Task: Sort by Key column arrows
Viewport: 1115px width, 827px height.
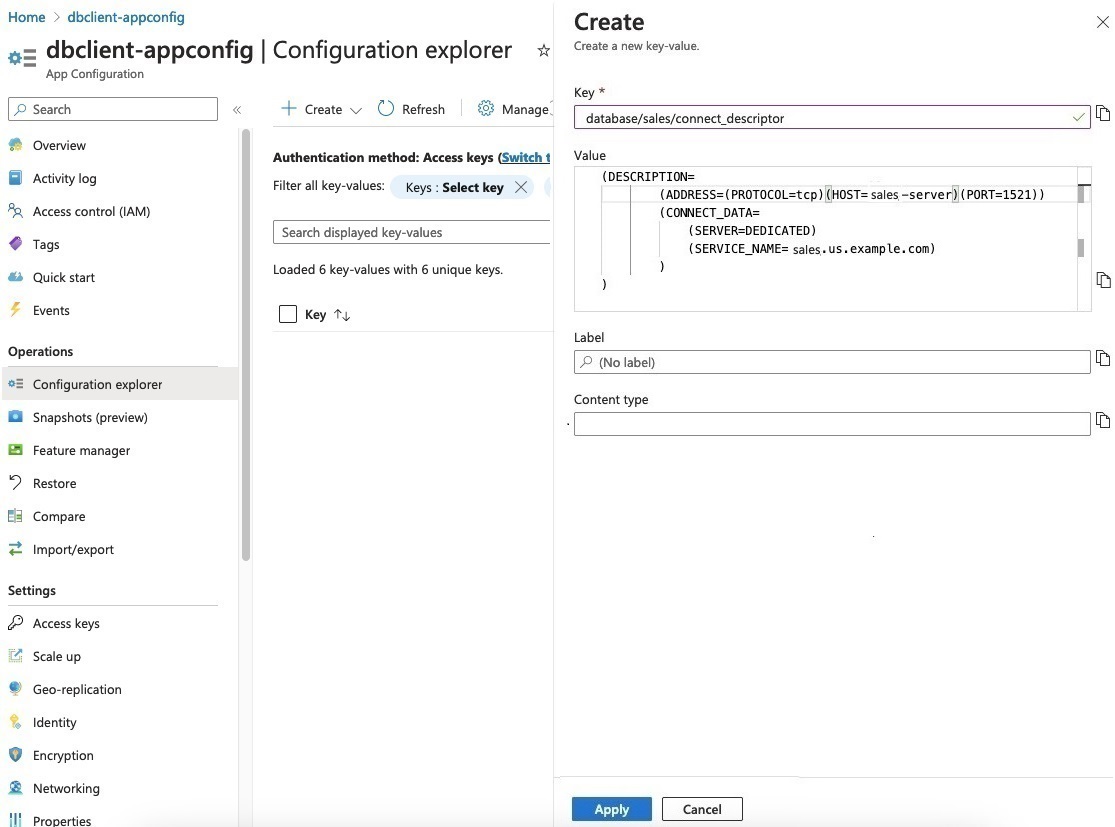Action: pyautogui.click(x=342, y=314)
